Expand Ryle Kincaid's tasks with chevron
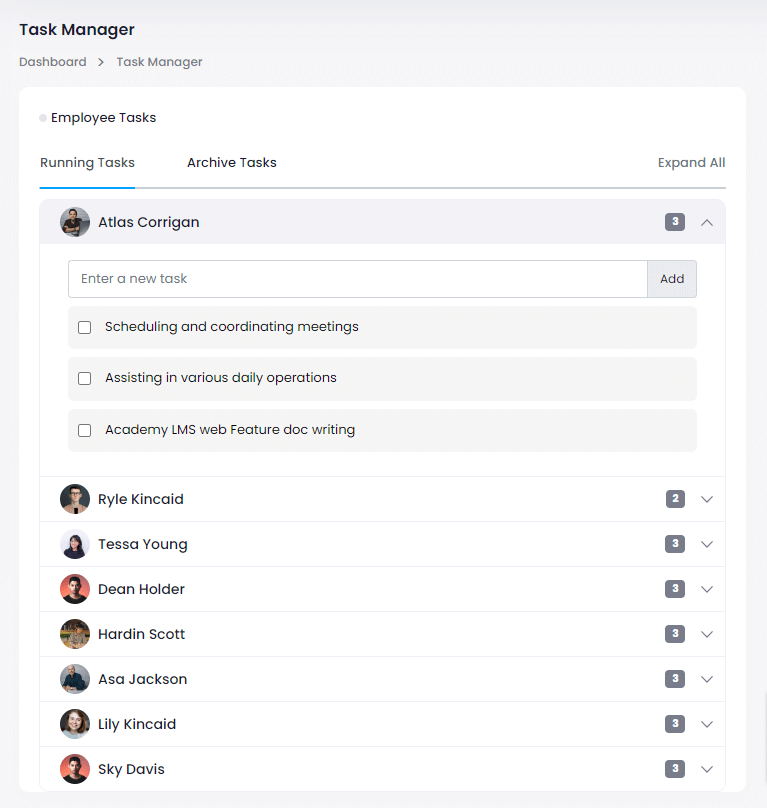 coord(707,499)
